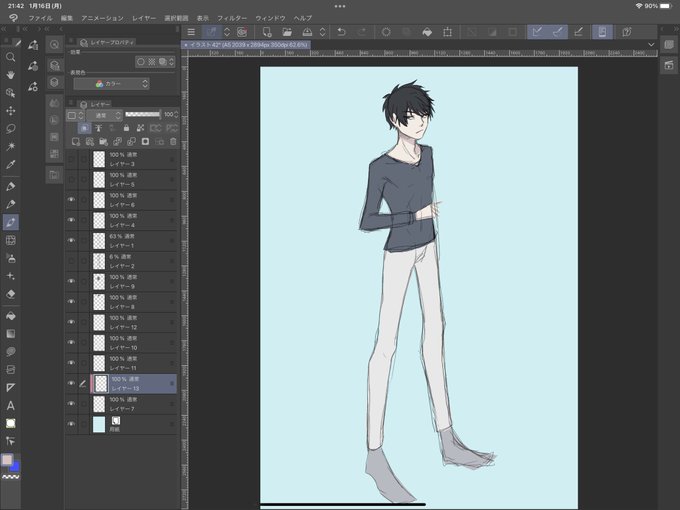Click the delete layer trash icon
Screen dimensions: 680x510
(x=173, y=141)
